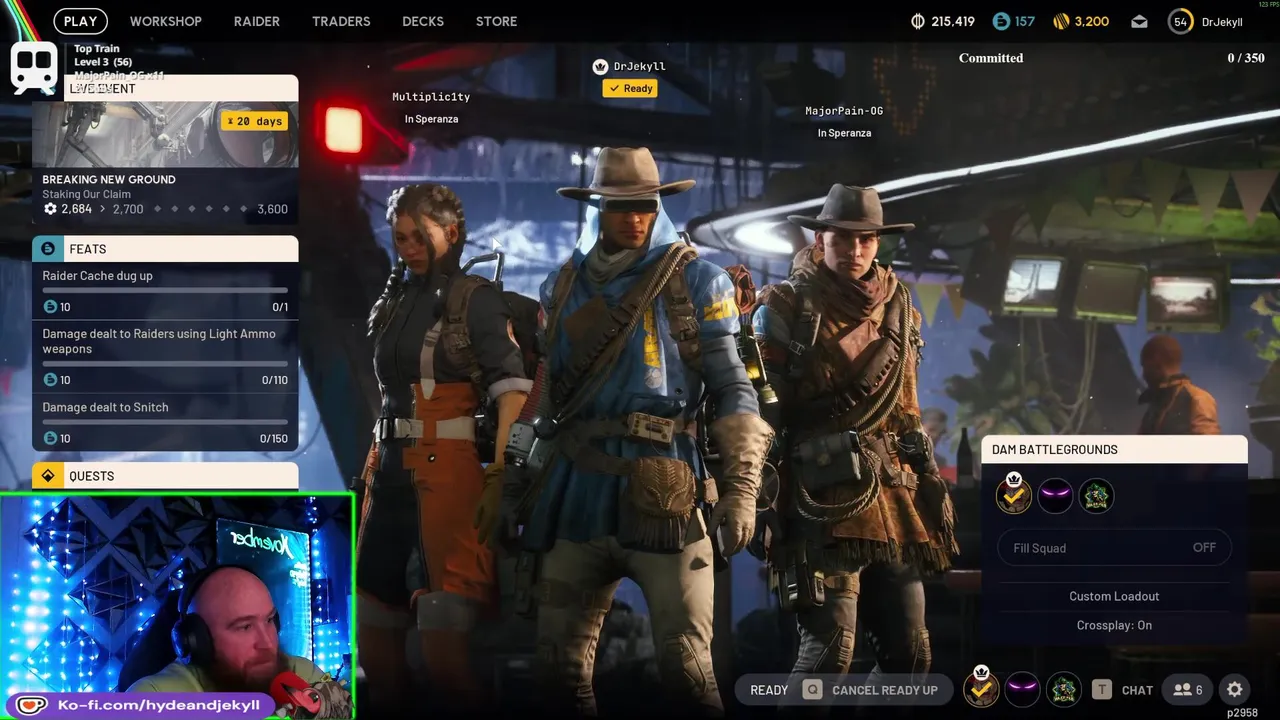The height and width of the screenshot is (720, 1280).
Task: Click the 0 / 350 counter
Action: click(1246, 58)
